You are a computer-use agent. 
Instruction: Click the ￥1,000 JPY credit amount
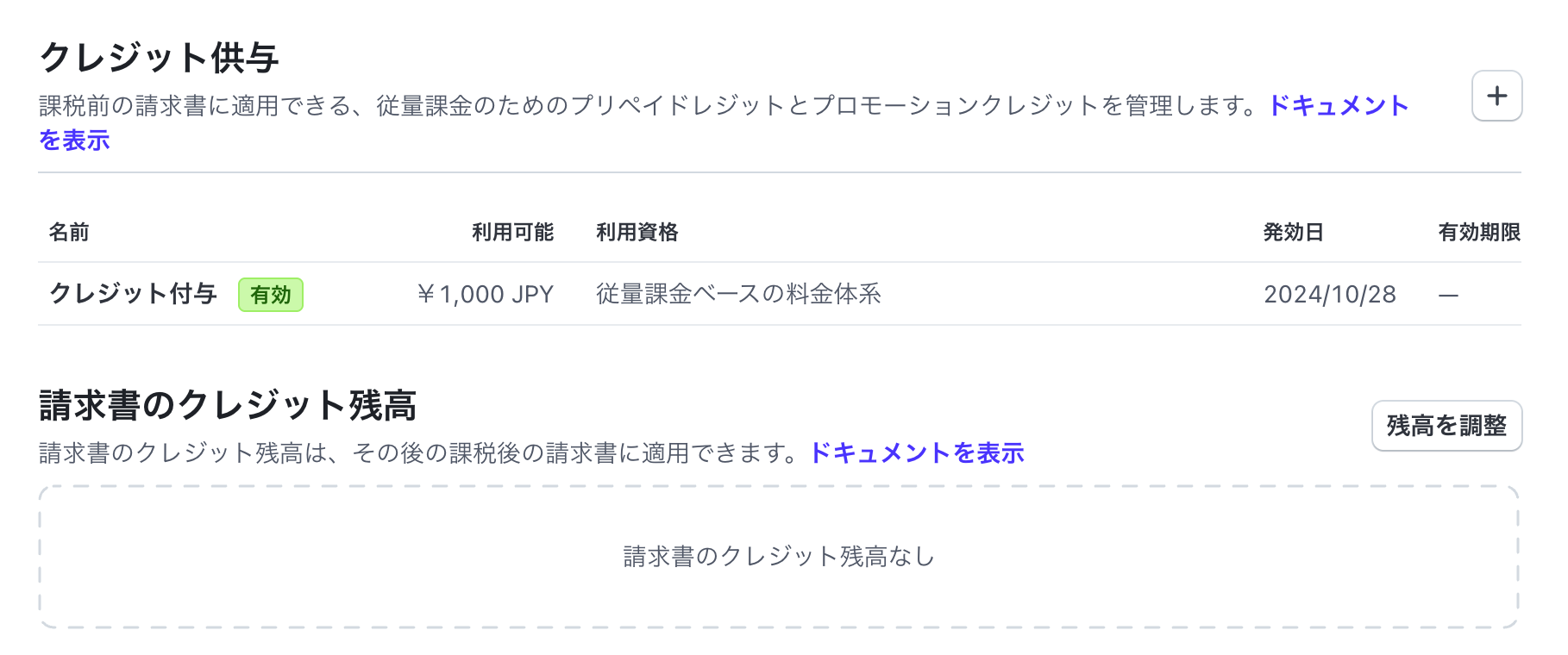coord(486,294)
